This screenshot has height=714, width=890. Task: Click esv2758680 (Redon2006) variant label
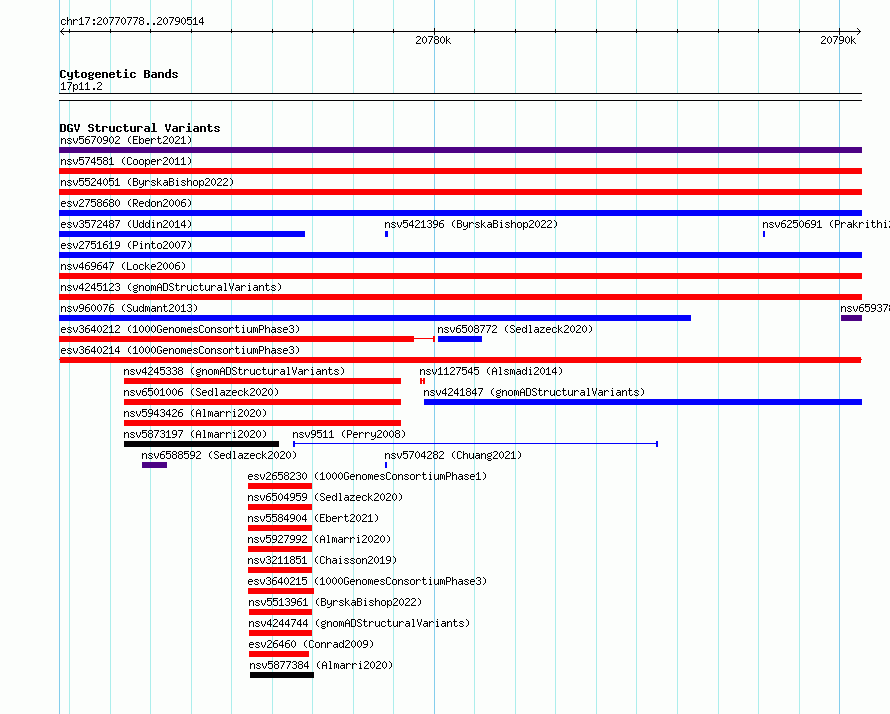click(x=126, y=203)
